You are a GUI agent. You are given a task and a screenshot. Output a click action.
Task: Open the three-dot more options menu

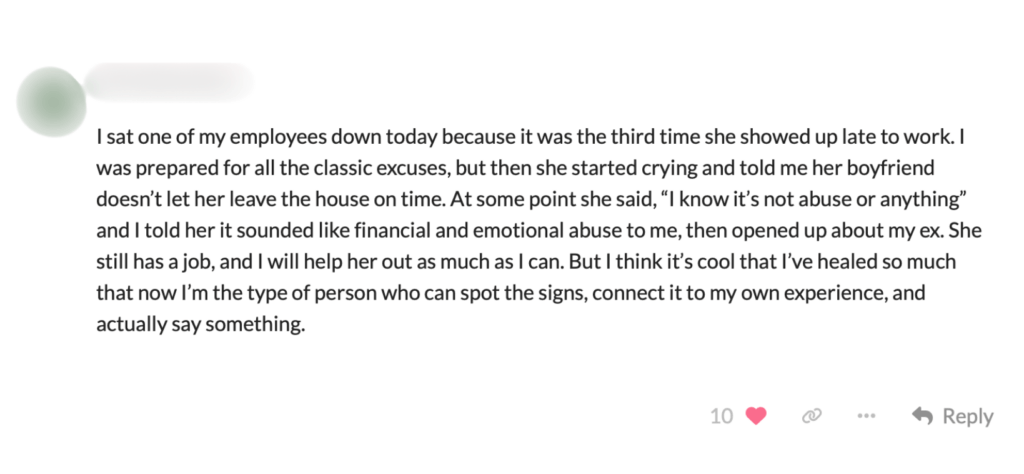click(x=866, y=416)
